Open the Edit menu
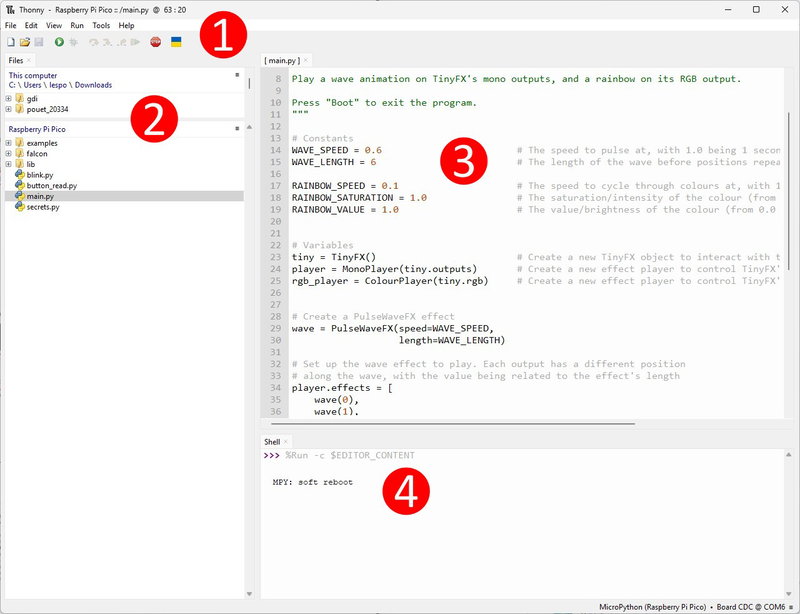The width and height of the screenshot is (800, 614). click(x=31, y=25)
